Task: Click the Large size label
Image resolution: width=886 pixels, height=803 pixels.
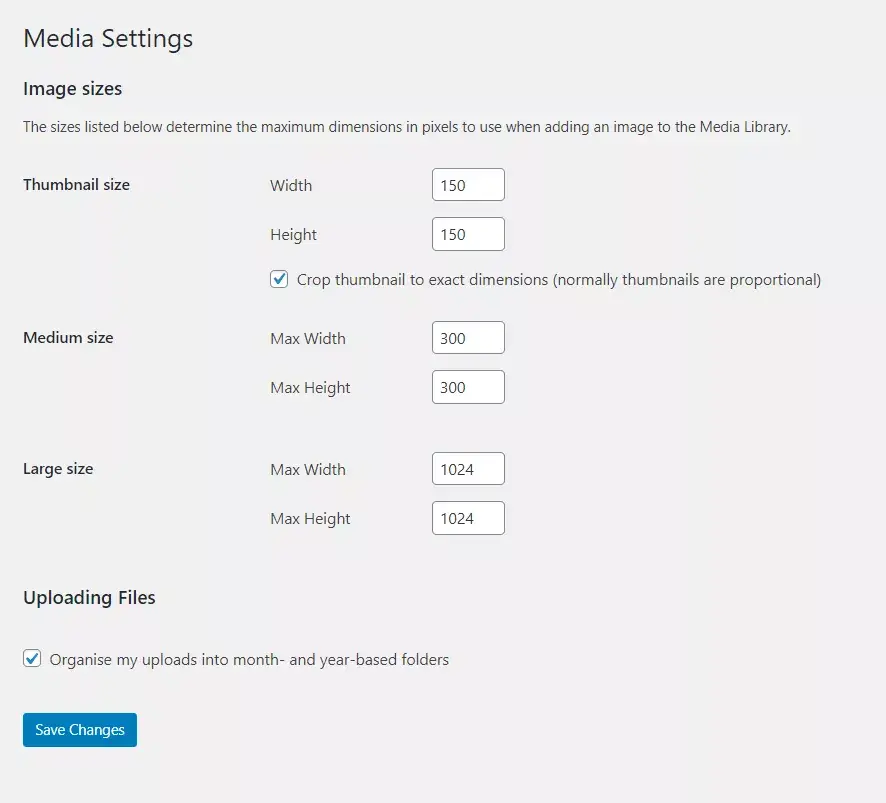Action: [x=58, y=468]
